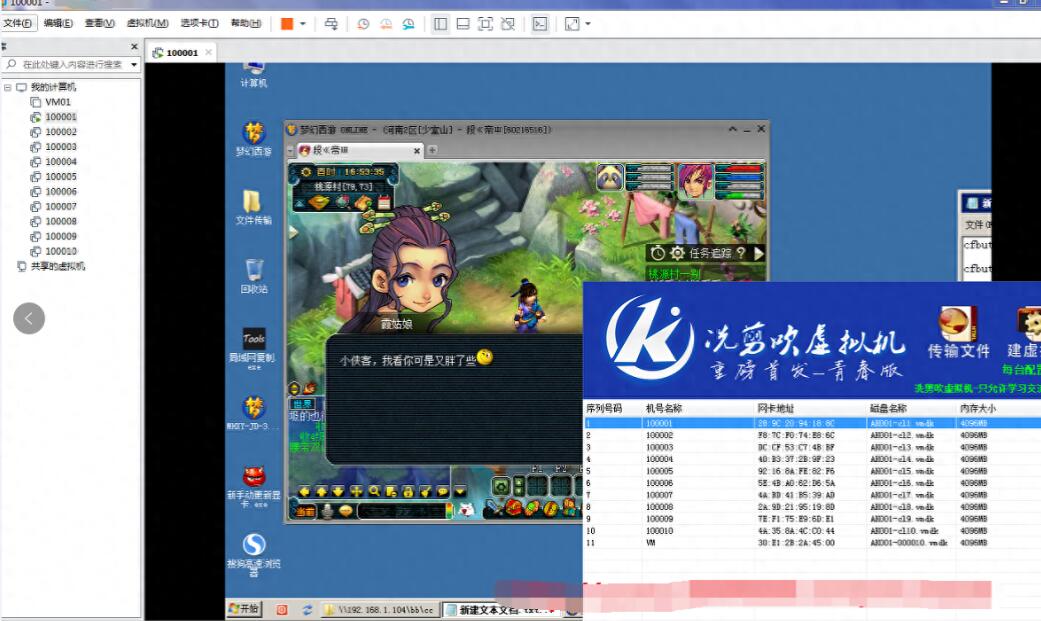Open the library search dropdown arrow
Screen dimensions: 1041x621
[134, 64]
